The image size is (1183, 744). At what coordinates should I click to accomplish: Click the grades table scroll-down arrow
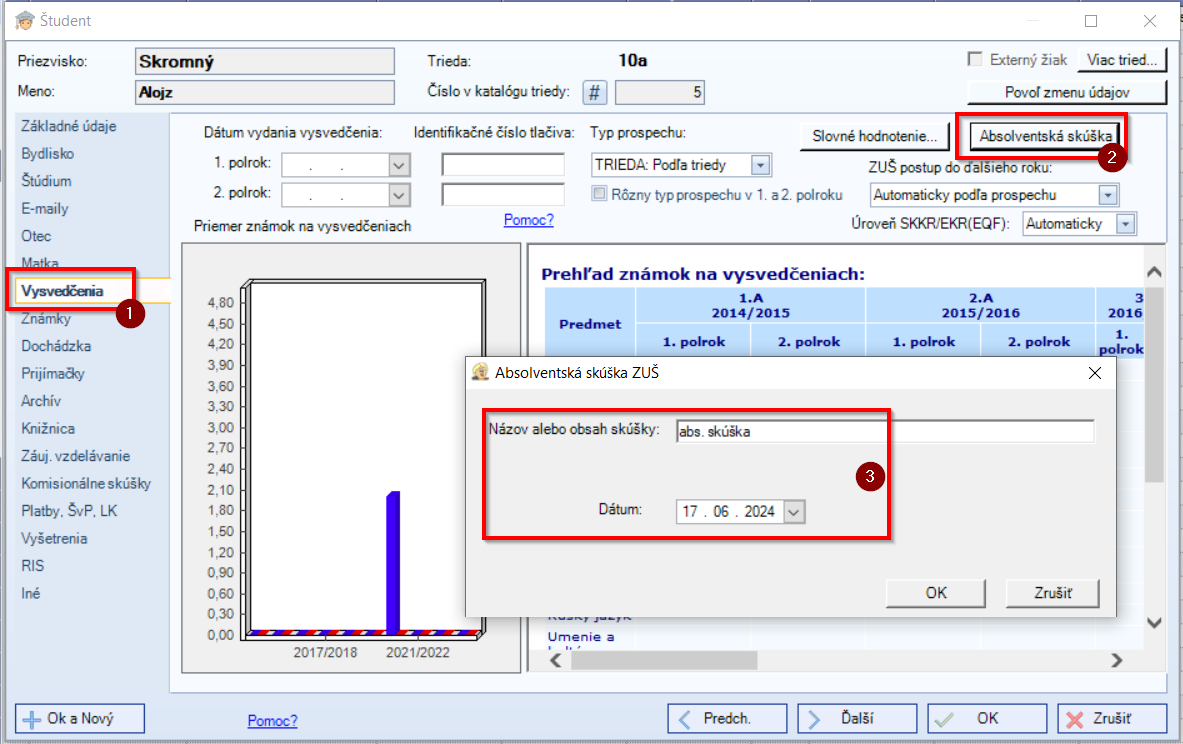1154,623
